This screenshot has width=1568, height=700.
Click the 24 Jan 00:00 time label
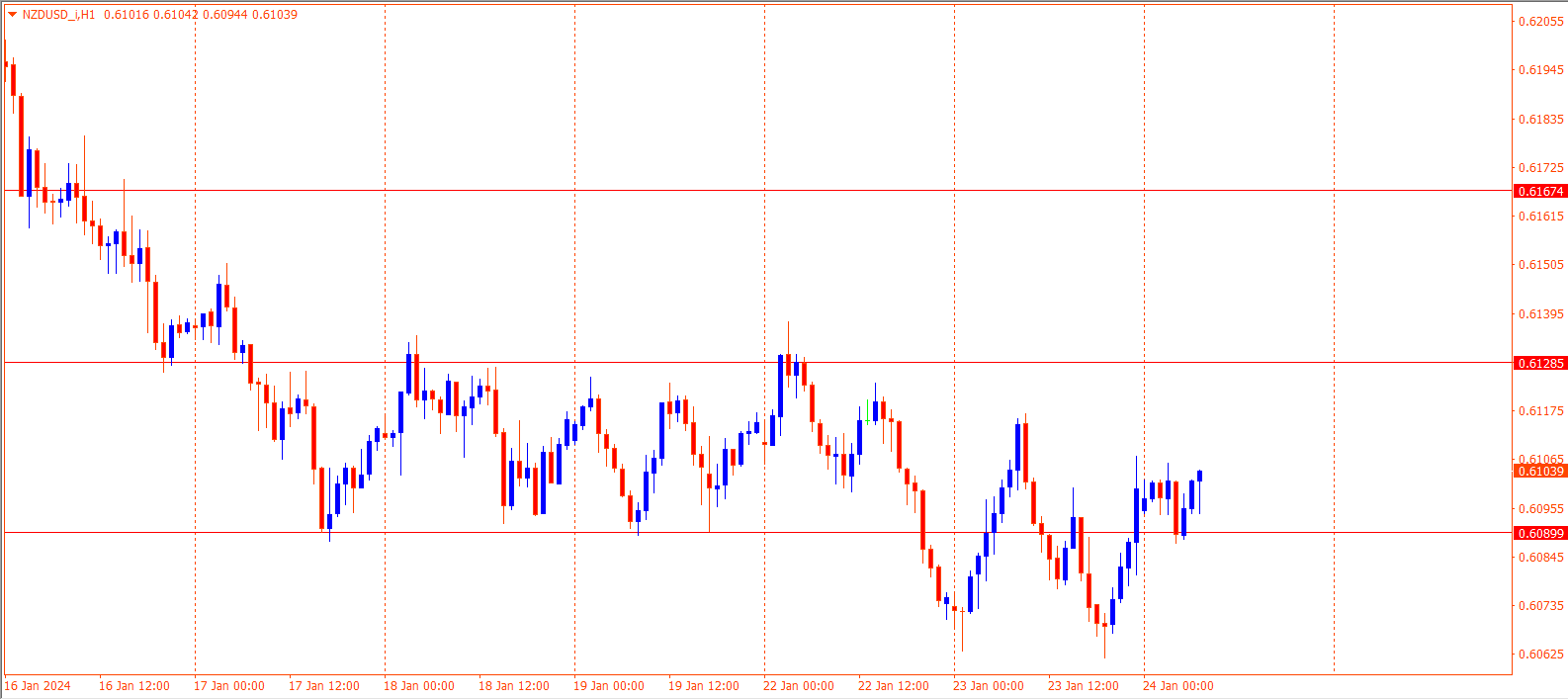pyautogui.click(x=1178, y=685)
